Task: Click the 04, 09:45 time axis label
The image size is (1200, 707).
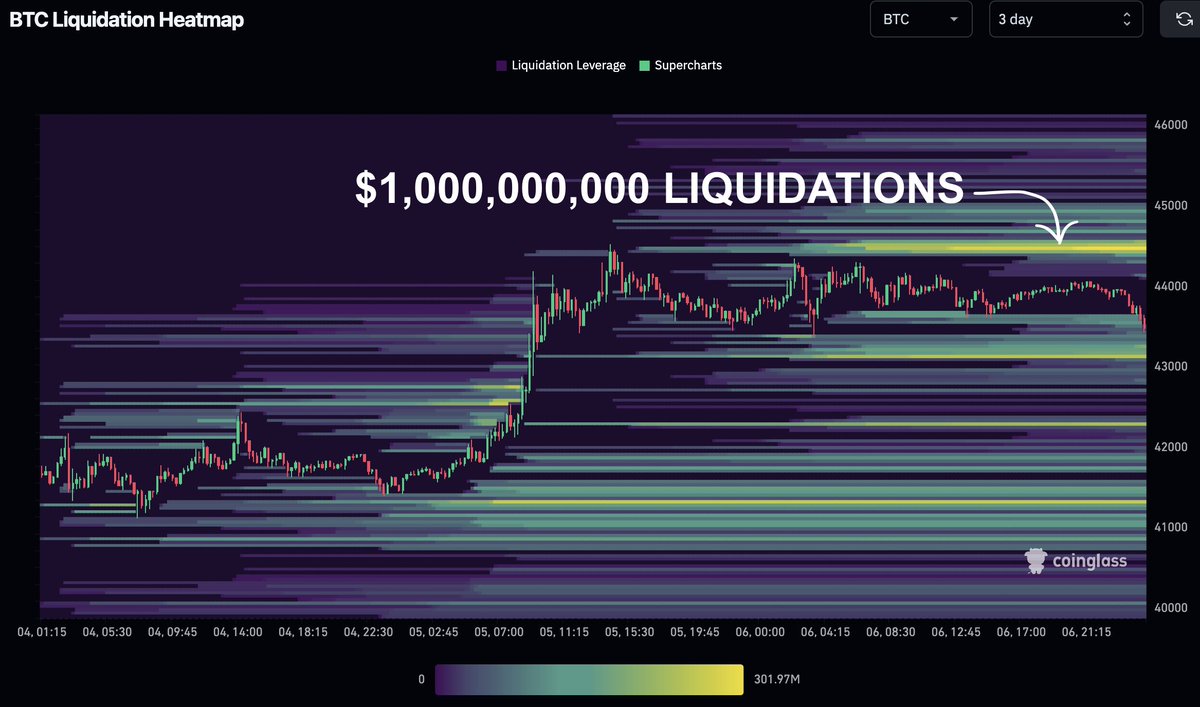Action: pos(173,632)
